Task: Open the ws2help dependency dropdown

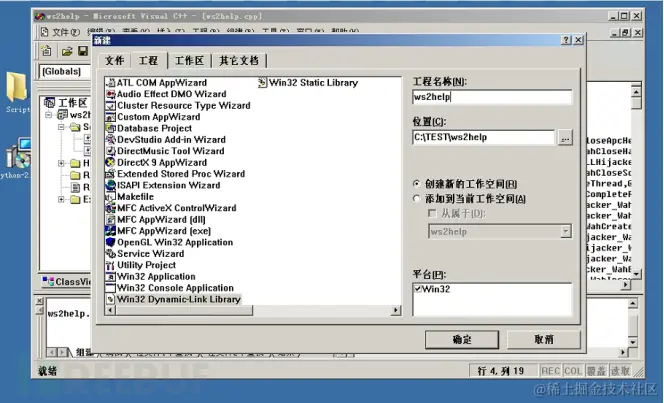Action: (566, 232)
